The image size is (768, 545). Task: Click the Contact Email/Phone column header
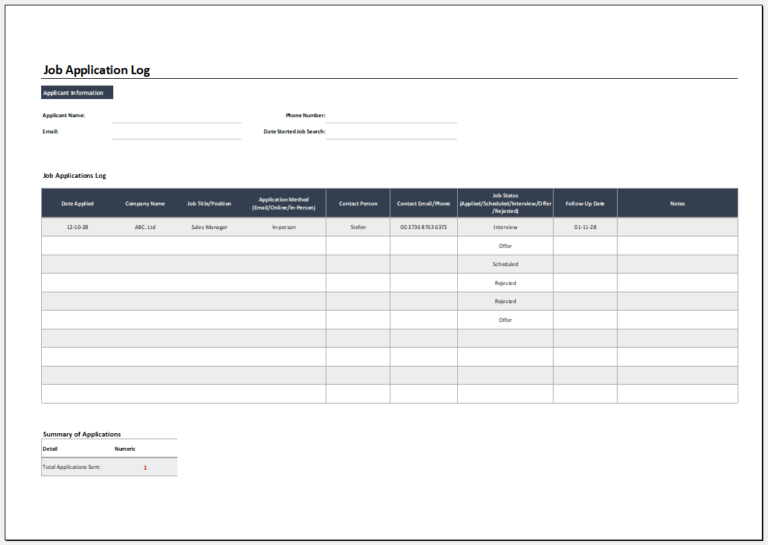click(x=424, y=204)
